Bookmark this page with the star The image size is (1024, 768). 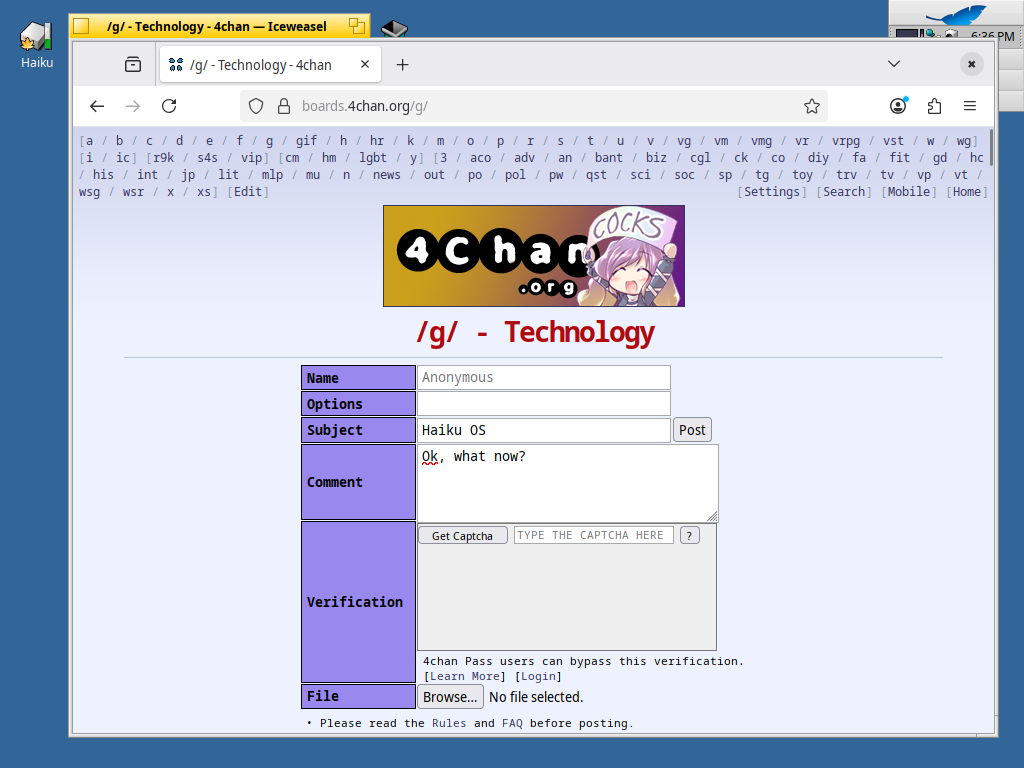tap(812, 106)
